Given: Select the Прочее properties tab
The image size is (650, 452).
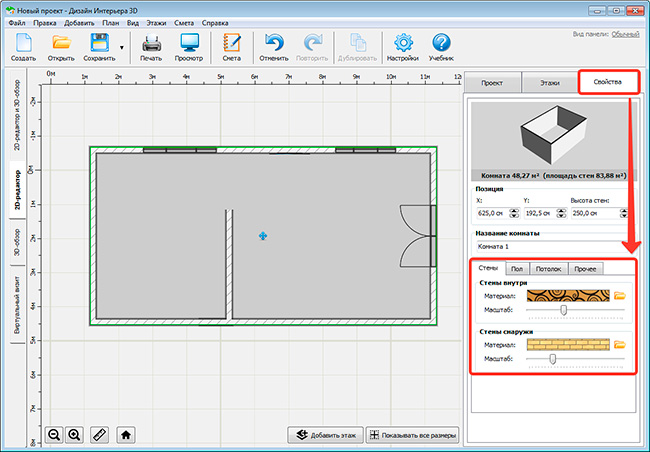Looking at the screenshot, I should pyautogui.click(x=585, y=269).
